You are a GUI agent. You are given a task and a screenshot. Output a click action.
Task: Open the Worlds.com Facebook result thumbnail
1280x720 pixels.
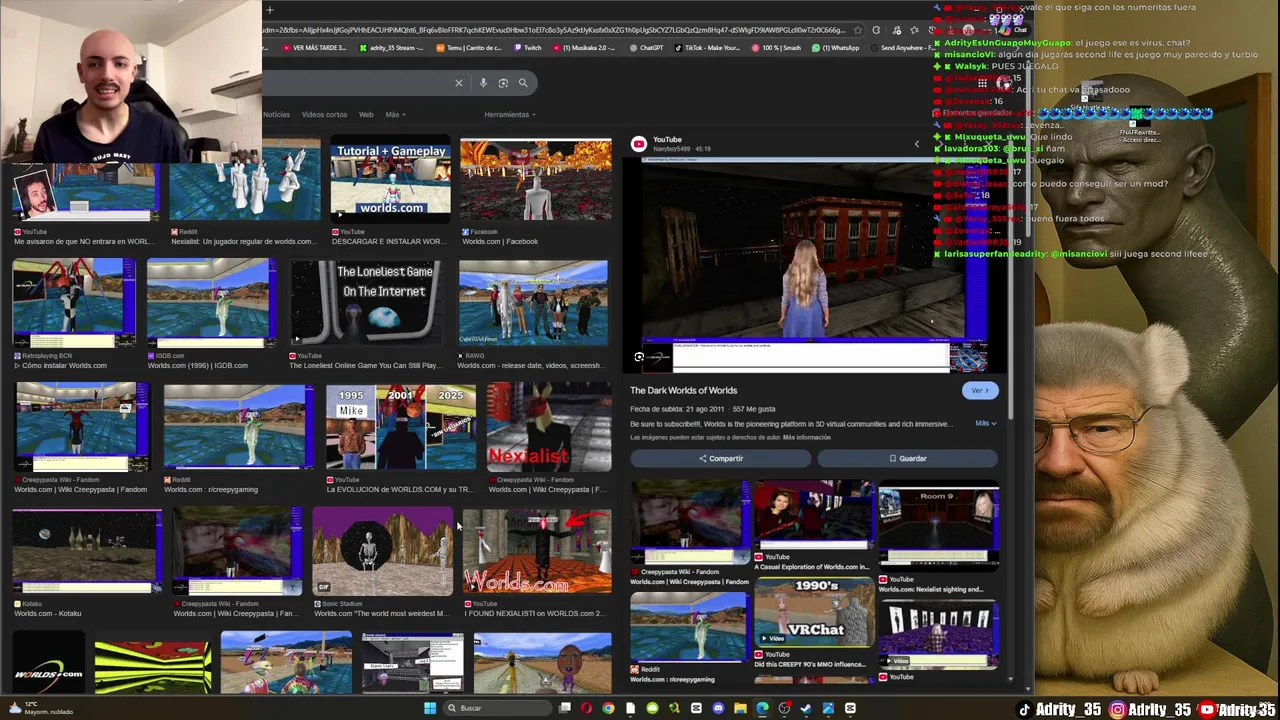pyautogui.click(x=536, y=180)
